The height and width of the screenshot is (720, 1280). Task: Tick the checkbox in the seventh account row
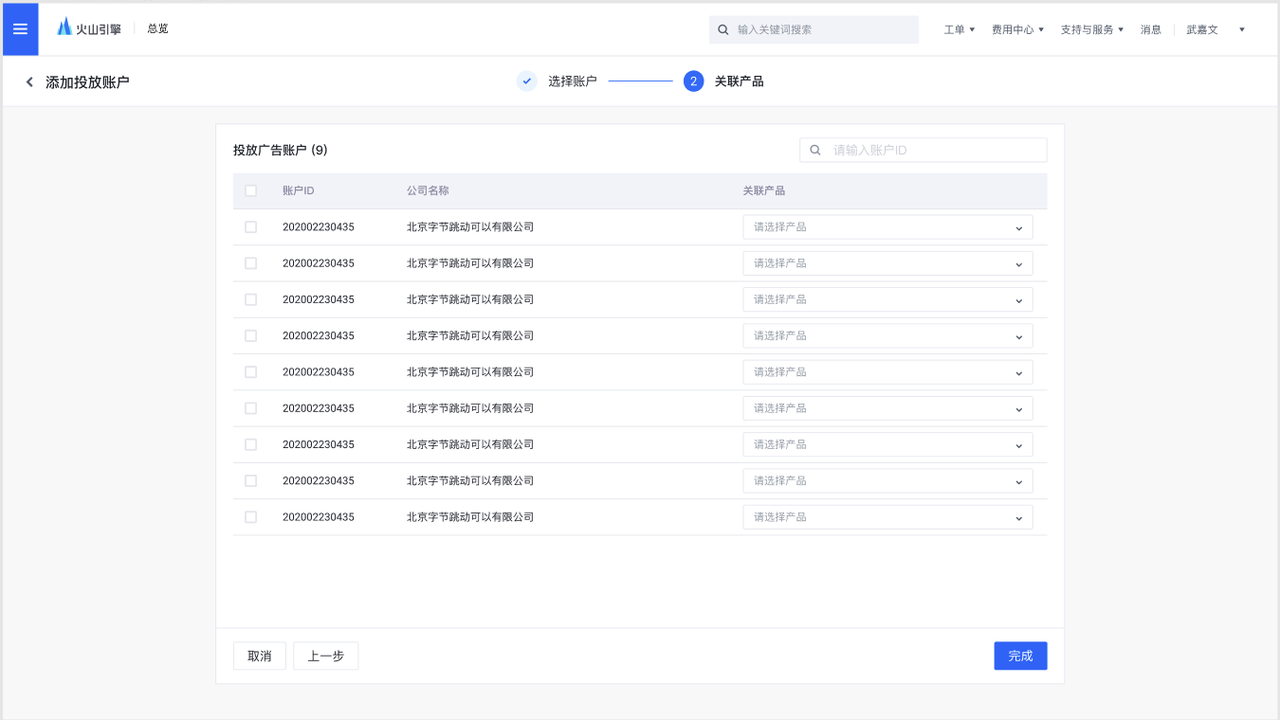pyautogui.click(x=251, y=444)
